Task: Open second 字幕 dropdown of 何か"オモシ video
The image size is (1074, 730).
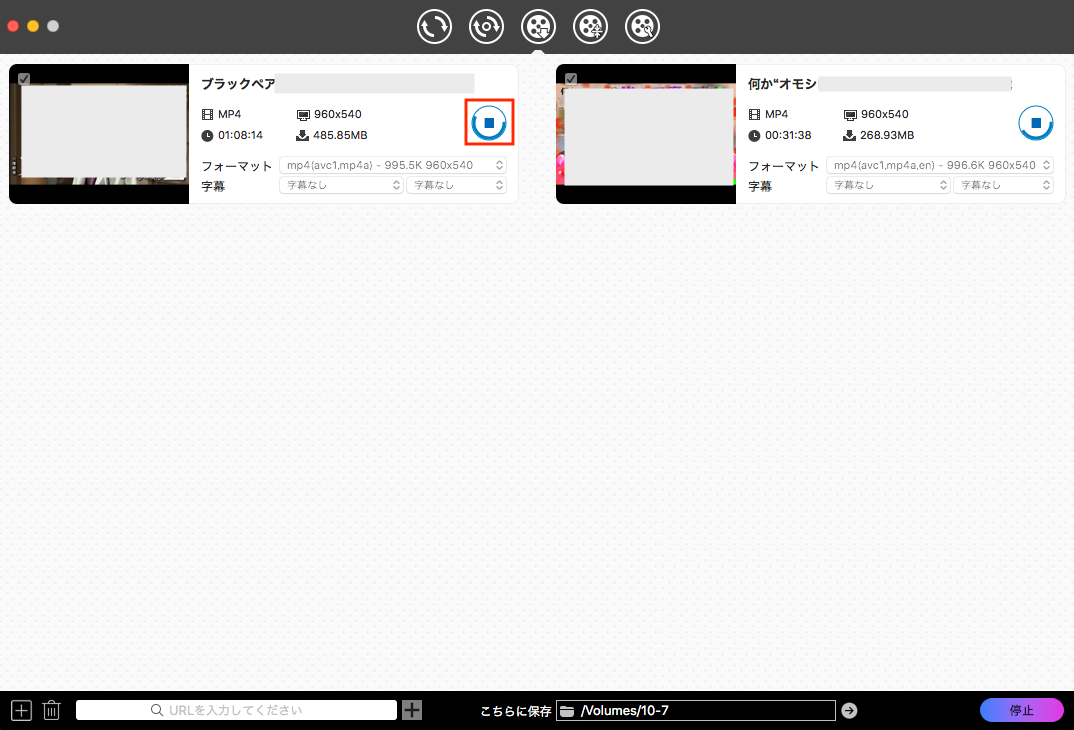Action: pos(1003,185)
